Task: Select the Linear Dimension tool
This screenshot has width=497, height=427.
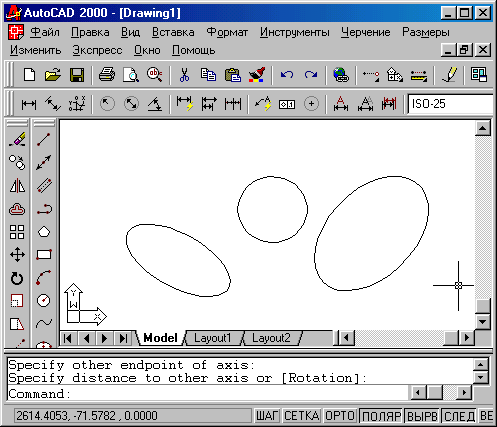Action: [29, 104]
